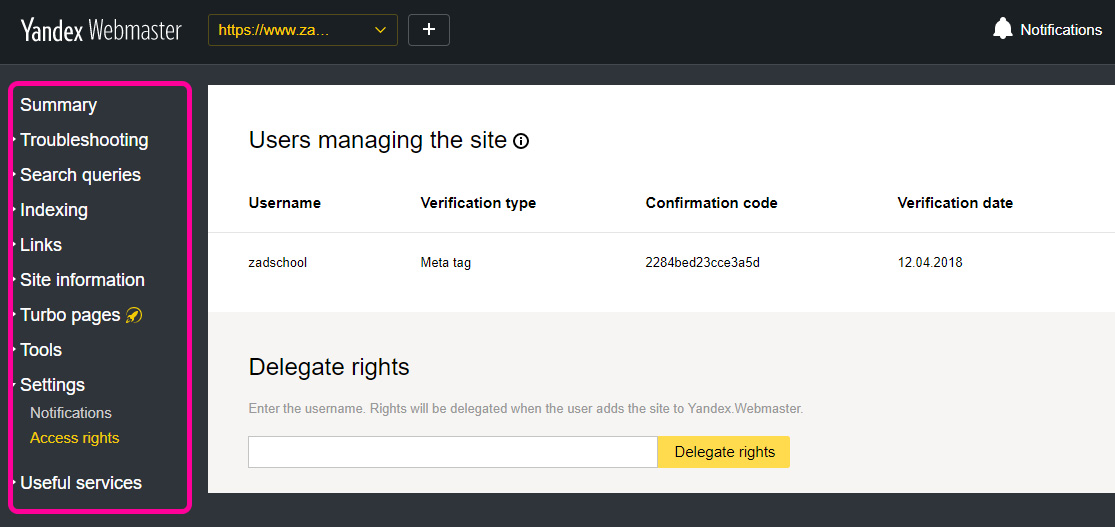Click the plus button to add site

429,30
